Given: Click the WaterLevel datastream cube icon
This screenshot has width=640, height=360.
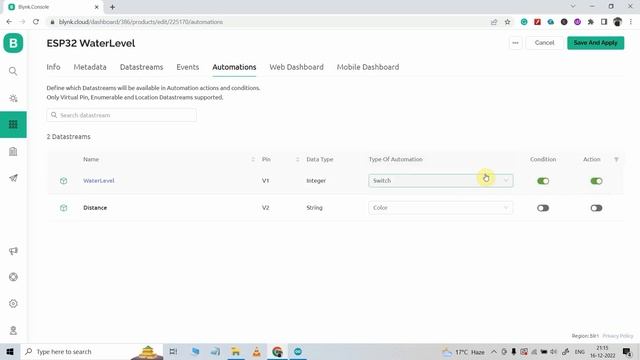Looking at the screenshot, I should (63, 181).
